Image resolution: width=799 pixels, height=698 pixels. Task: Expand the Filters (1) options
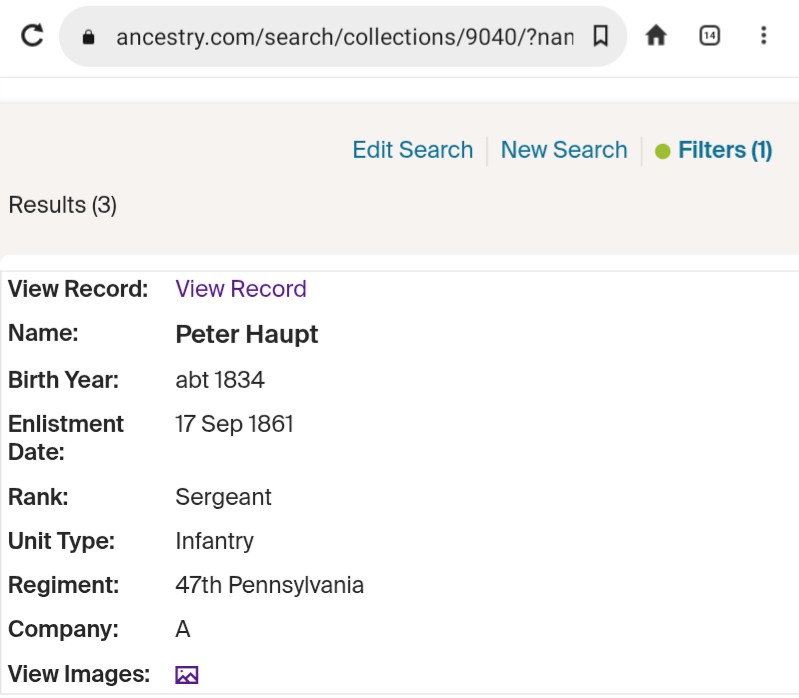click(x=714, y=150)
